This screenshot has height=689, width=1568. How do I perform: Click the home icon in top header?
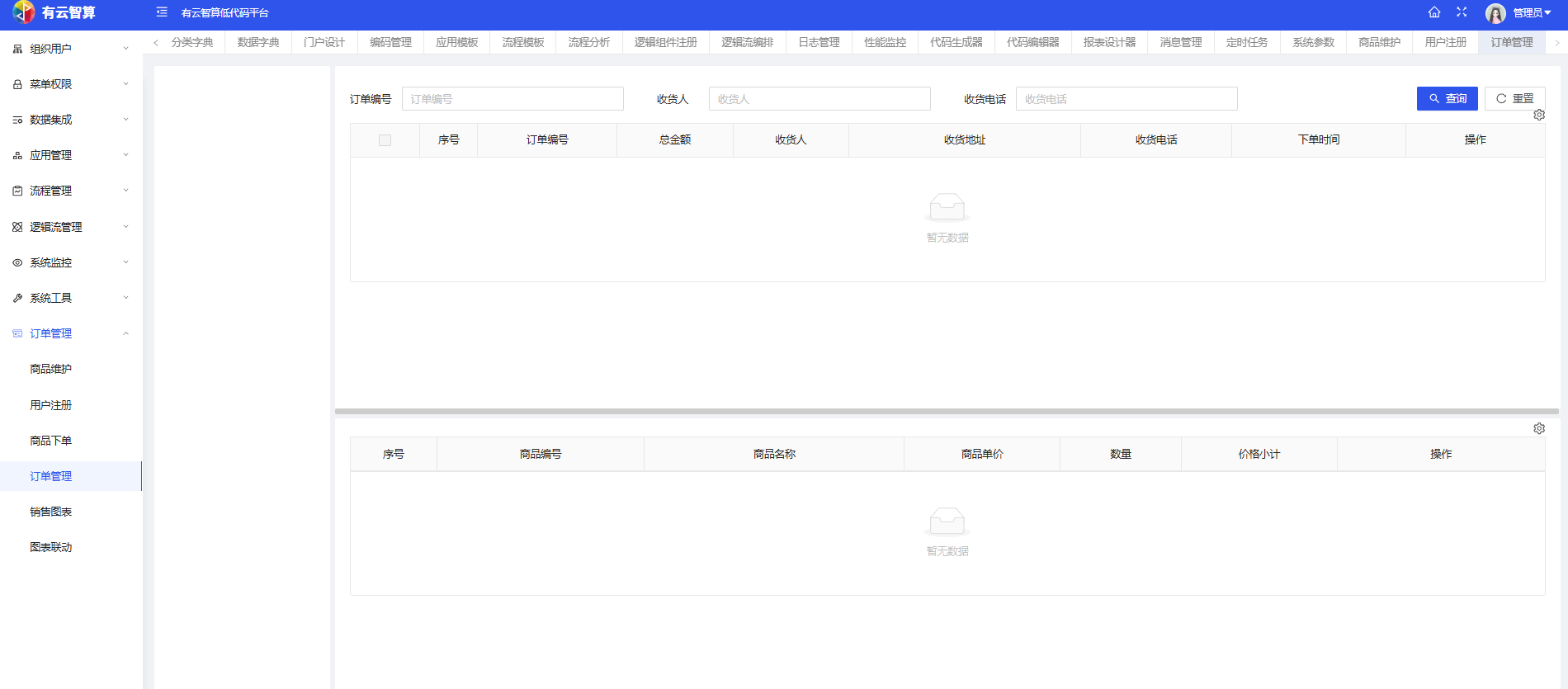pos(1434,12)
